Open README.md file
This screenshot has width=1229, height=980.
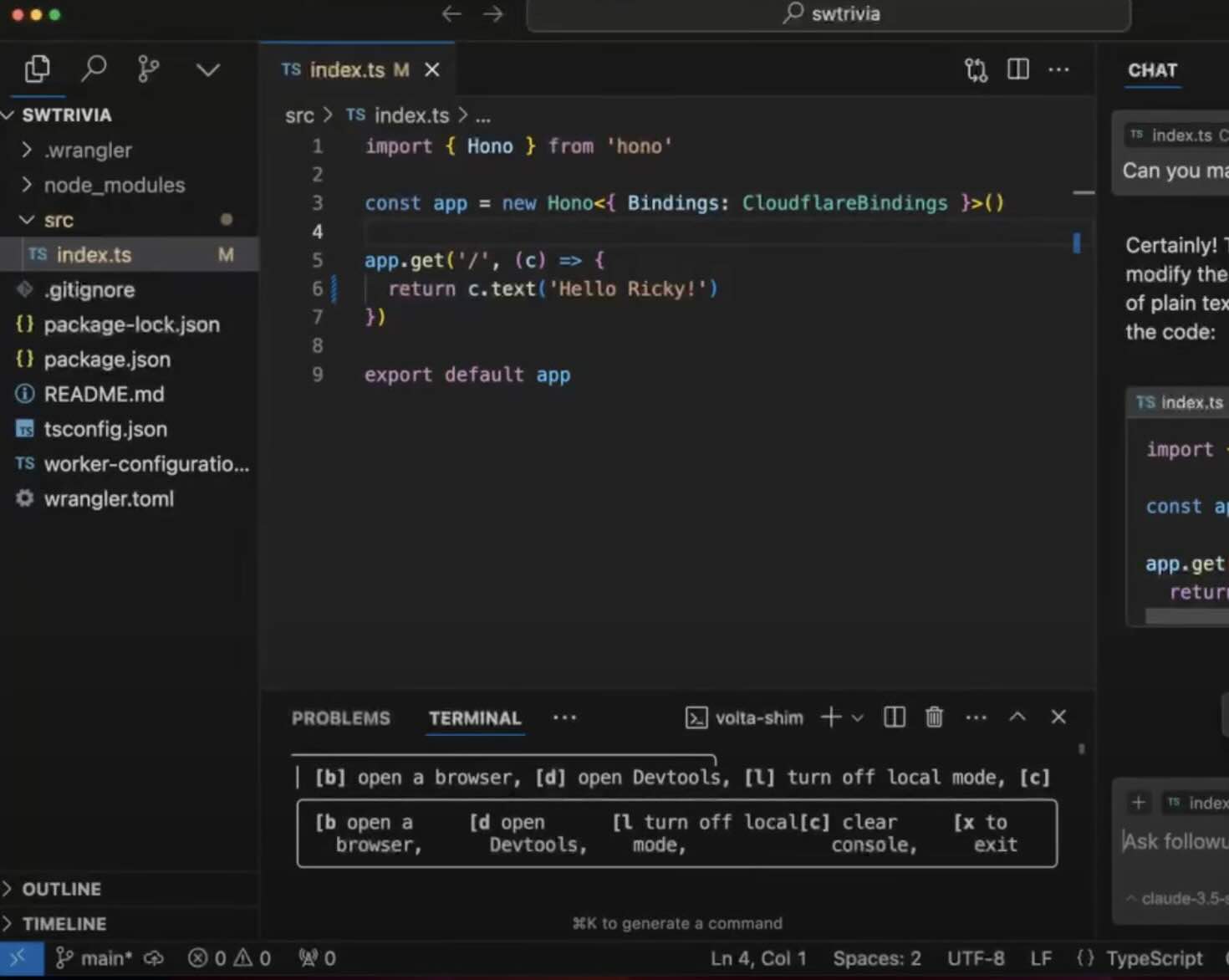point(105,394)
